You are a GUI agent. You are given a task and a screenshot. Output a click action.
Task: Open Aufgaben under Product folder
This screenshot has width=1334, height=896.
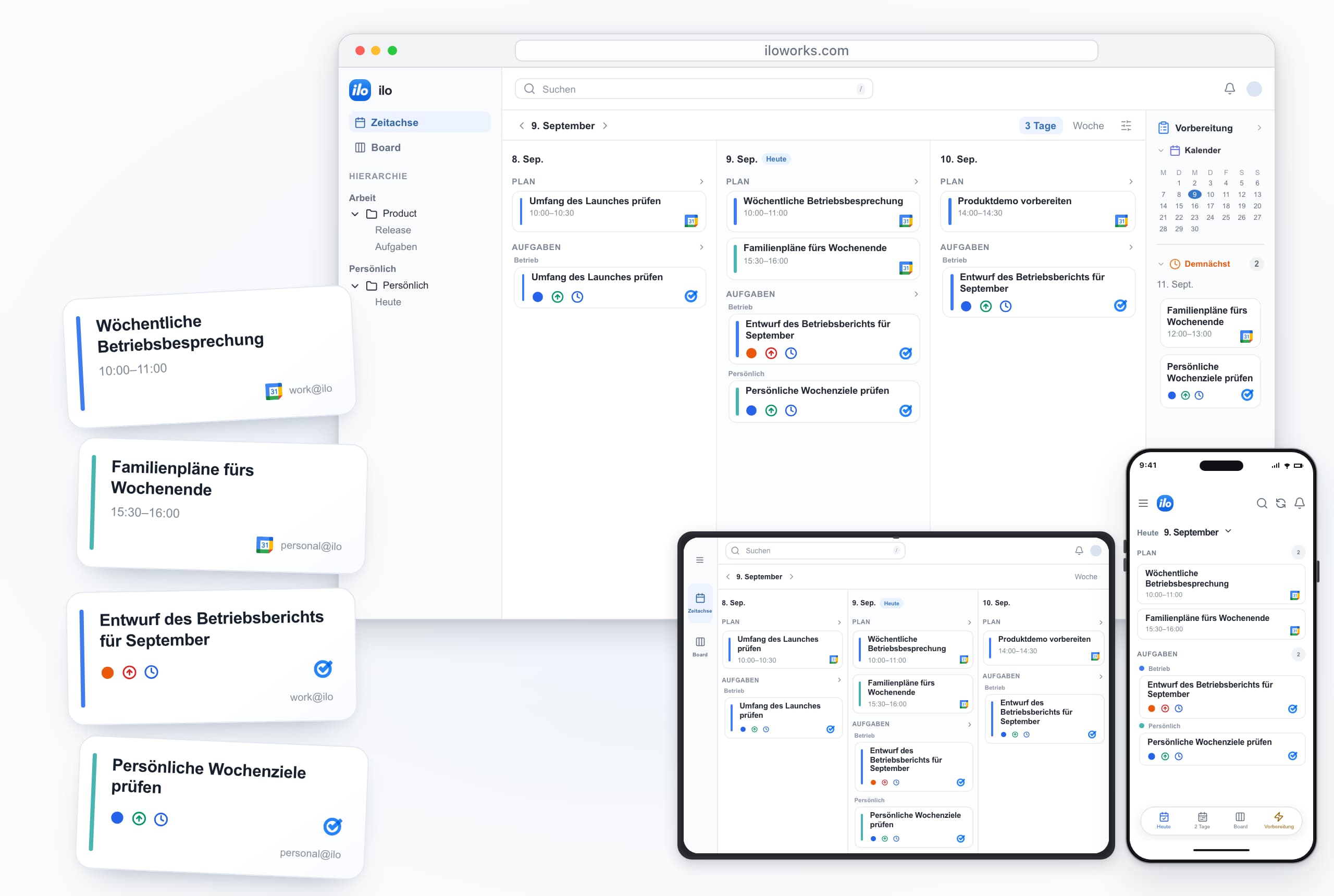pos(396,247)
